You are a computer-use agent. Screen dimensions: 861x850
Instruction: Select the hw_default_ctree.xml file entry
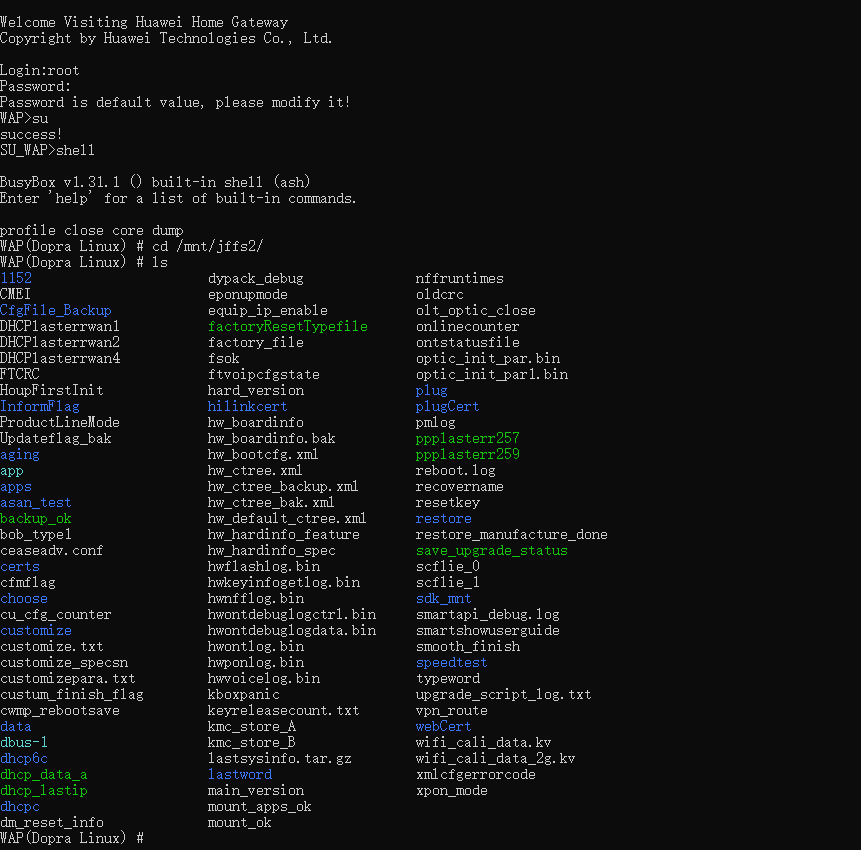pos(287,518)
